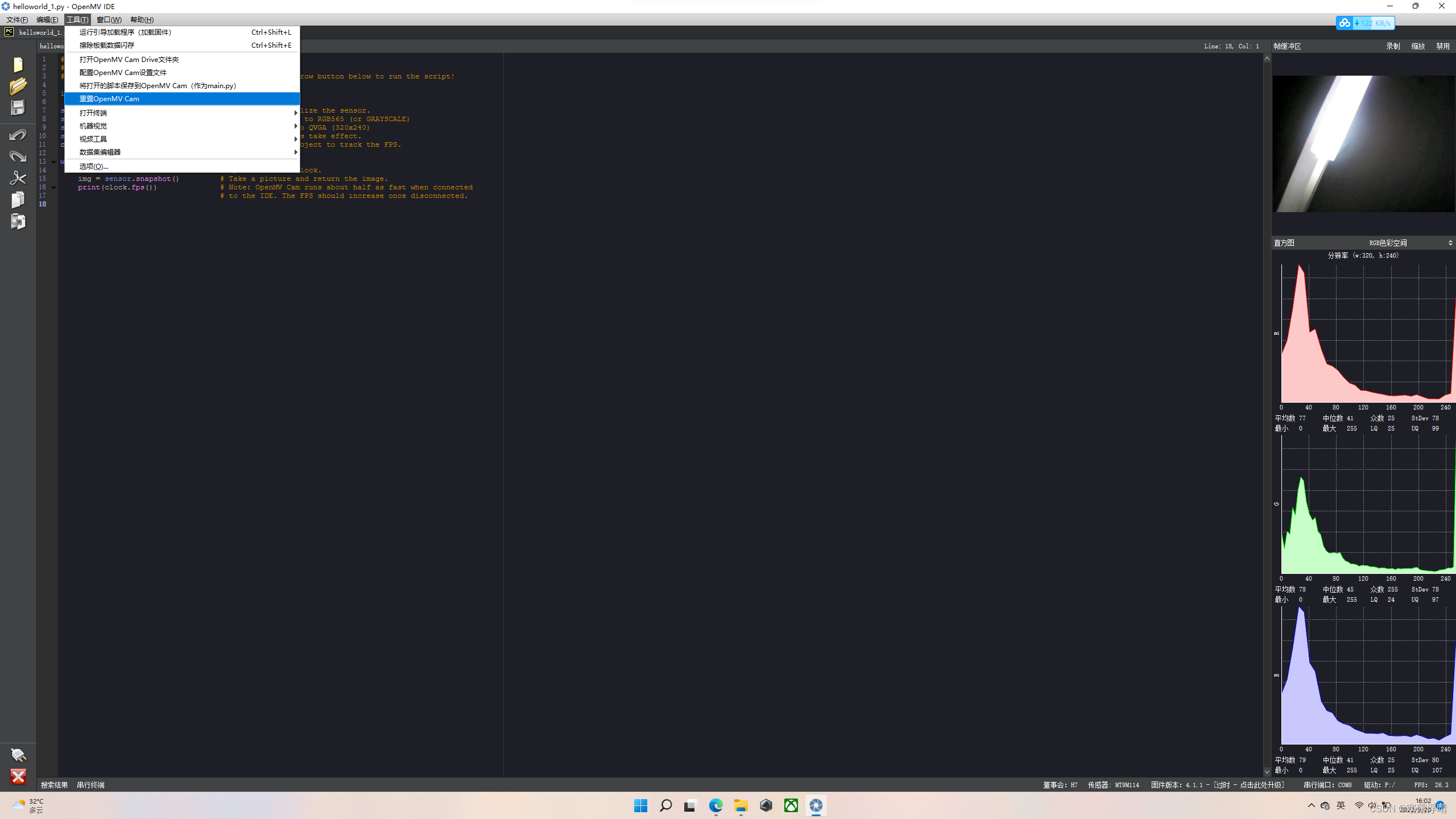Toggle the 录制 frame buffer button
The height and width of the screenshot is (819, 1456).
[1393, 46]
